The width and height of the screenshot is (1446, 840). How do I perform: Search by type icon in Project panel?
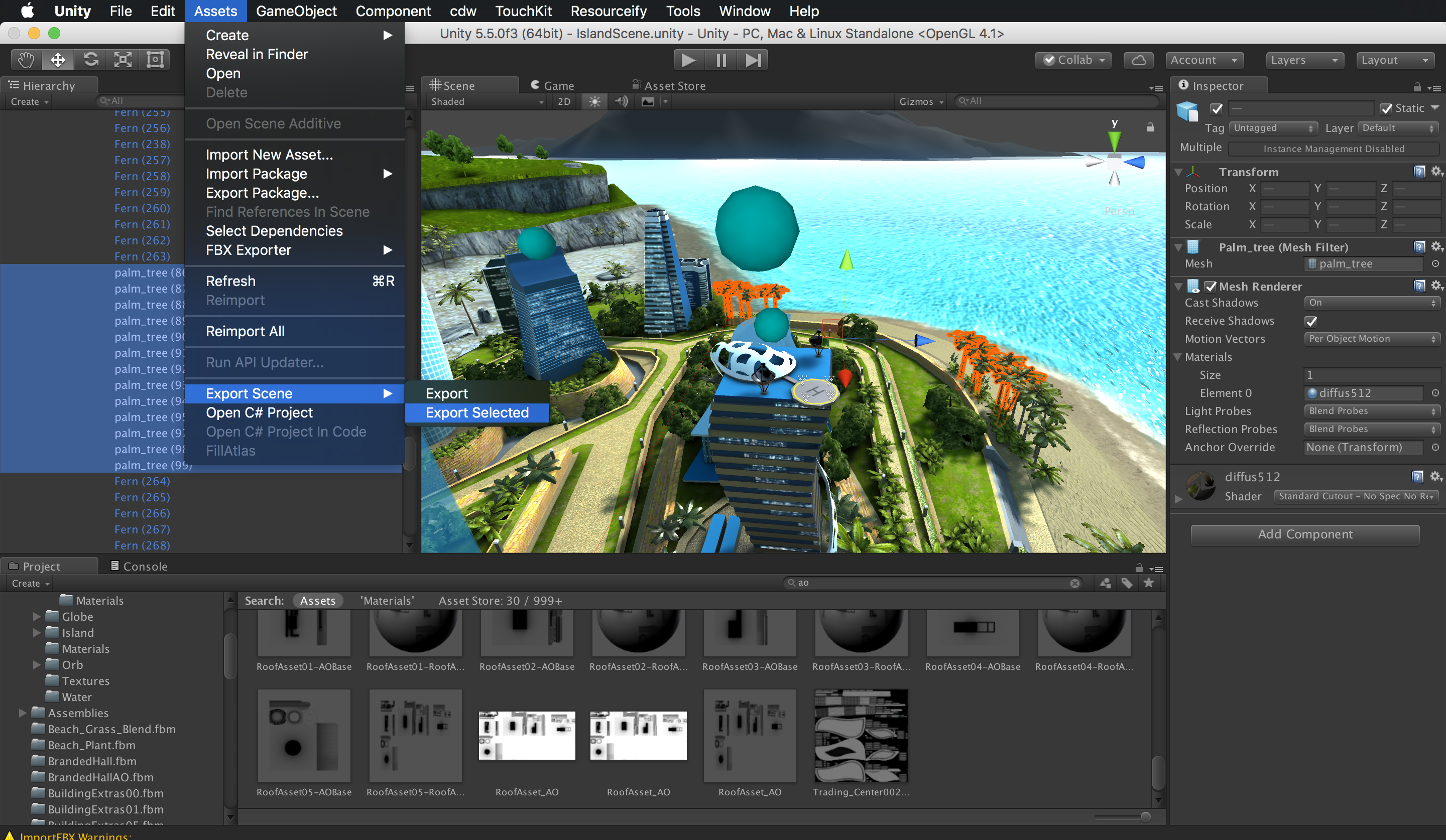[1105, 583]
